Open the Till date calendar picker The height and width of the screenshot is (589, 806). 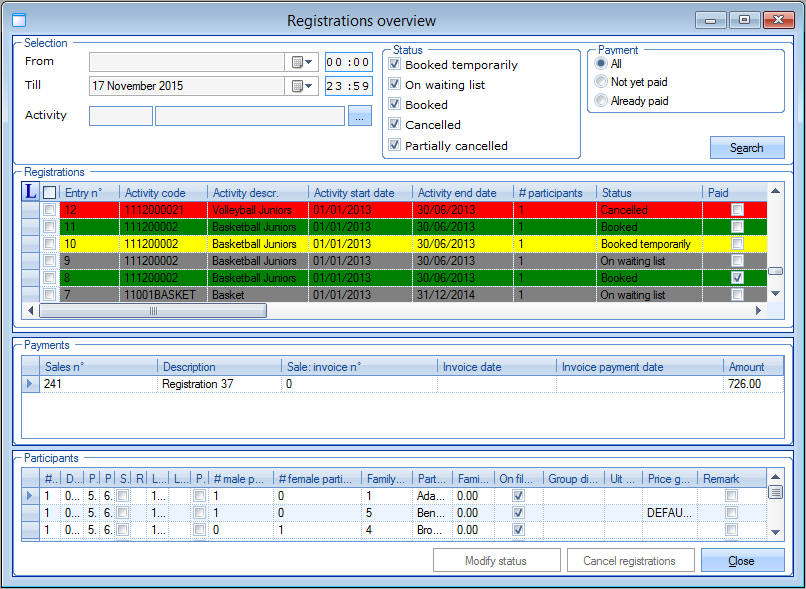pyautogui.click(x=302, y=86)
